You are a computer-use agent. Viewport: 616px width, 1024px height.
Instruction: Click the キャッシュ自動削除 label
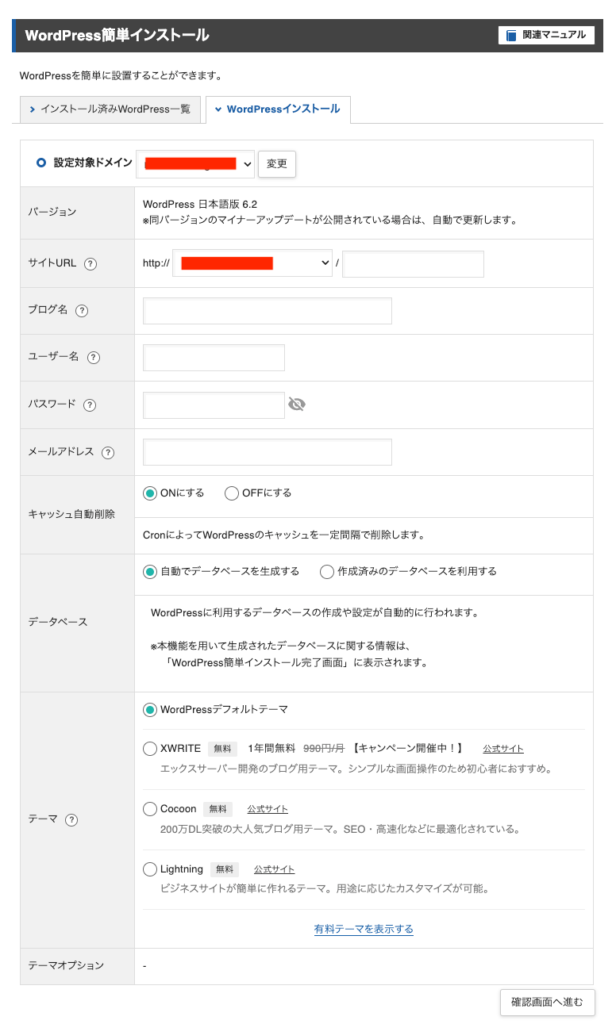[71, 515]
